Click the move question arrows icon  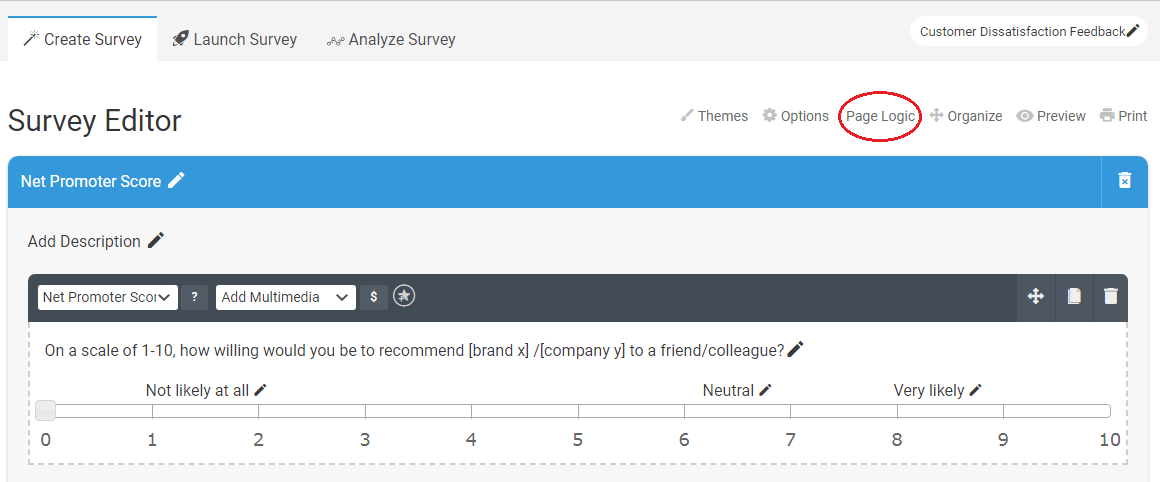[1035, 297]
